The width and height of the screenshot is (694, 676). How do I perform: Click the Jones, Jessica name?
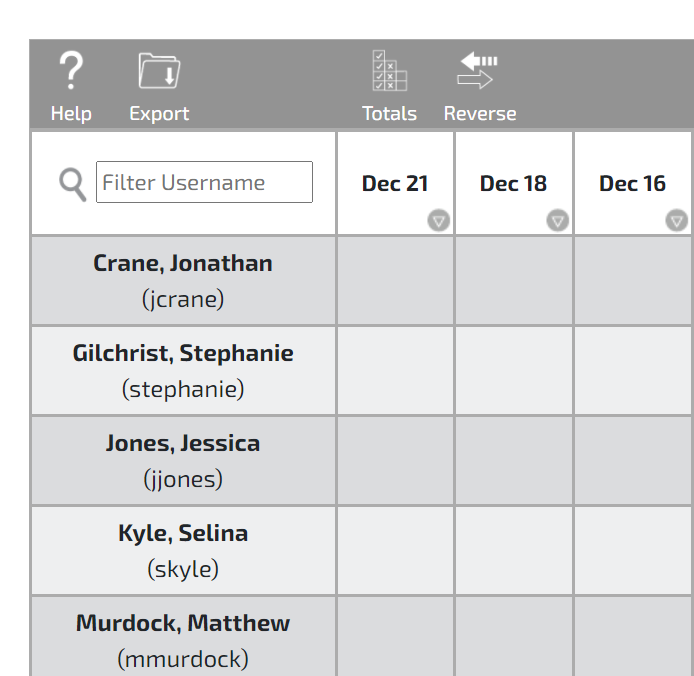pos(183,444)
